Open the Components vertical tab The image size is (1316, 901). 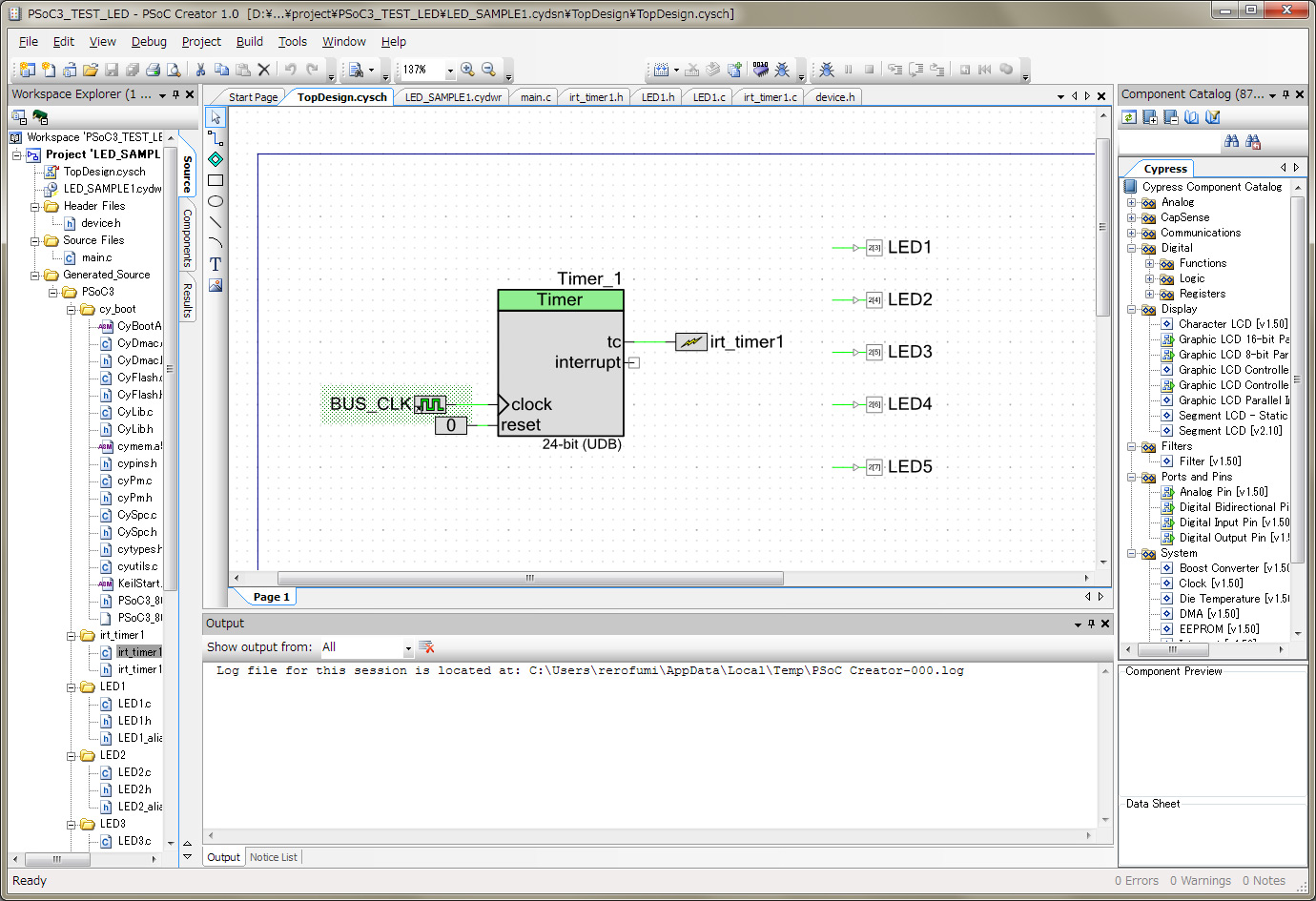click(x=187, y=237)
